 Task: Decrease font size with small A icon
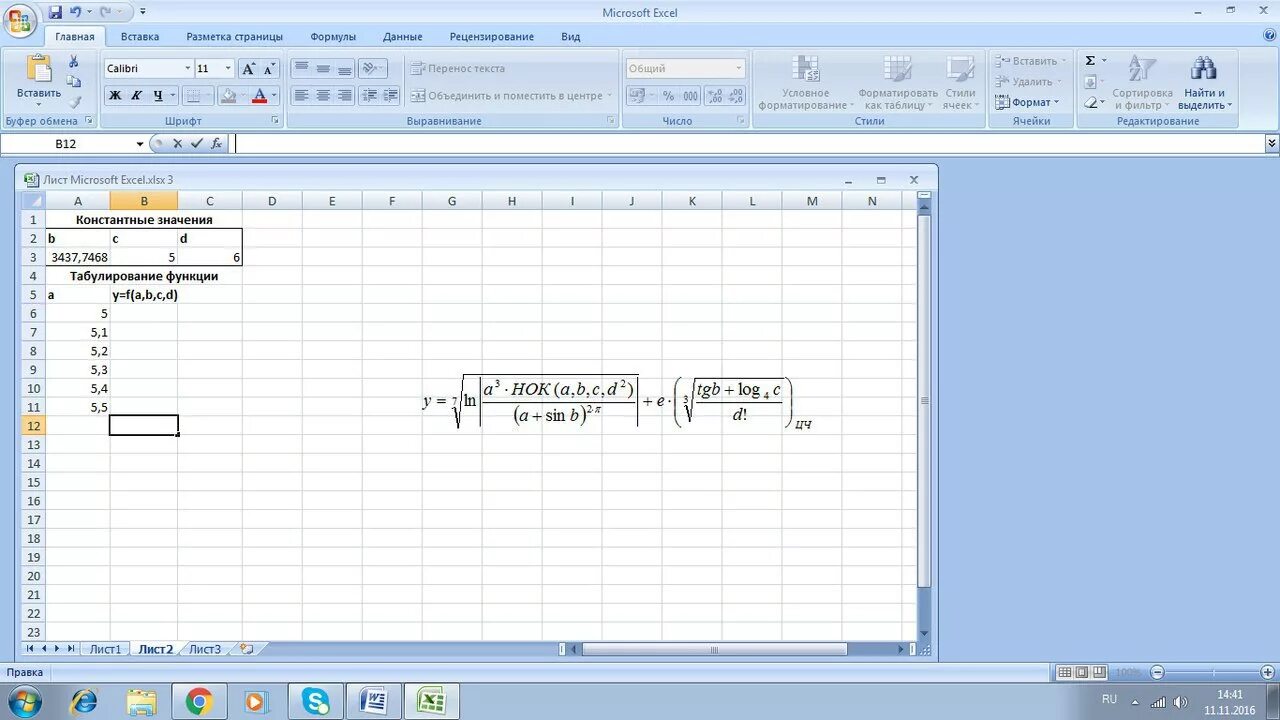click(269, 69)
